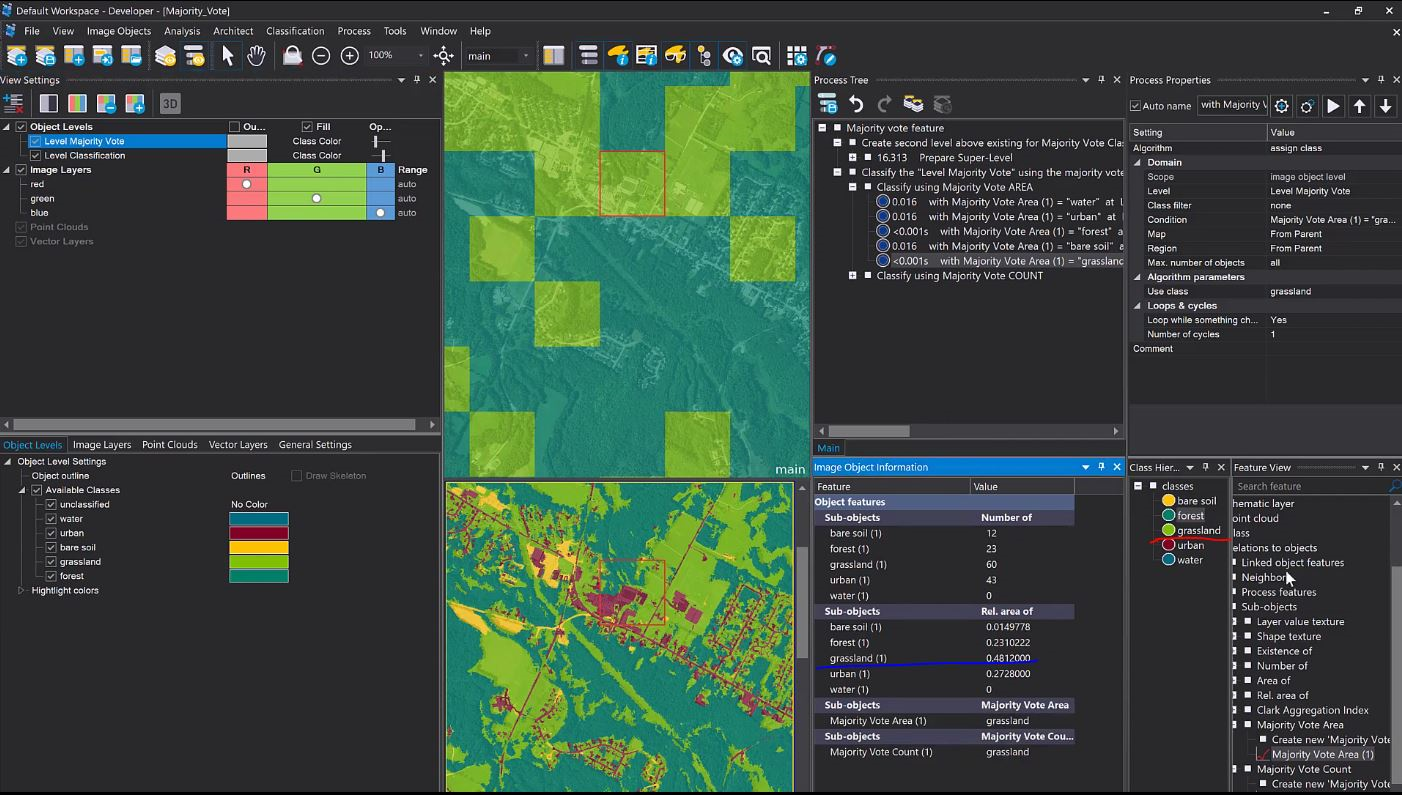
Task: Open the zoom percentage dropdown
Action: tap(420, 56)
